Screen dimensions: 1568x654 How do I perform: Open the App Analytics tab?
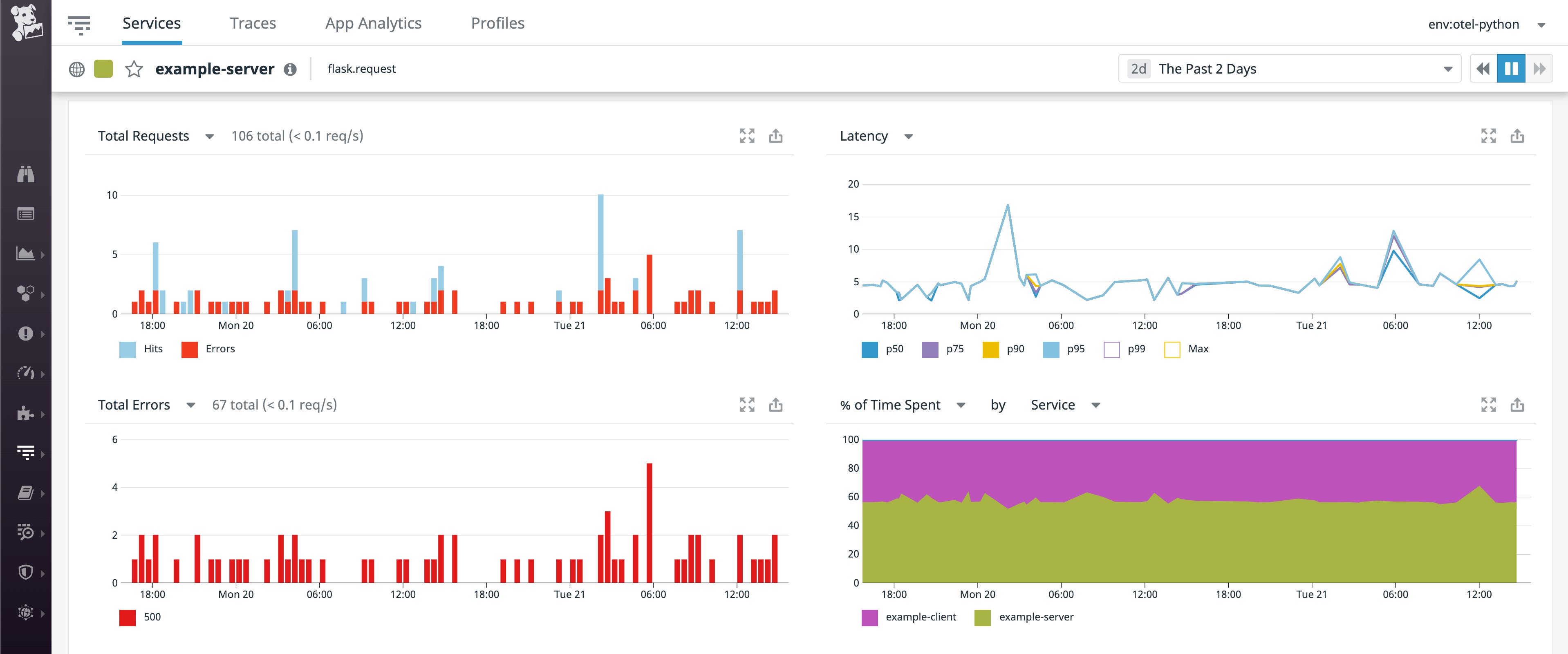[x=373, y=23]
